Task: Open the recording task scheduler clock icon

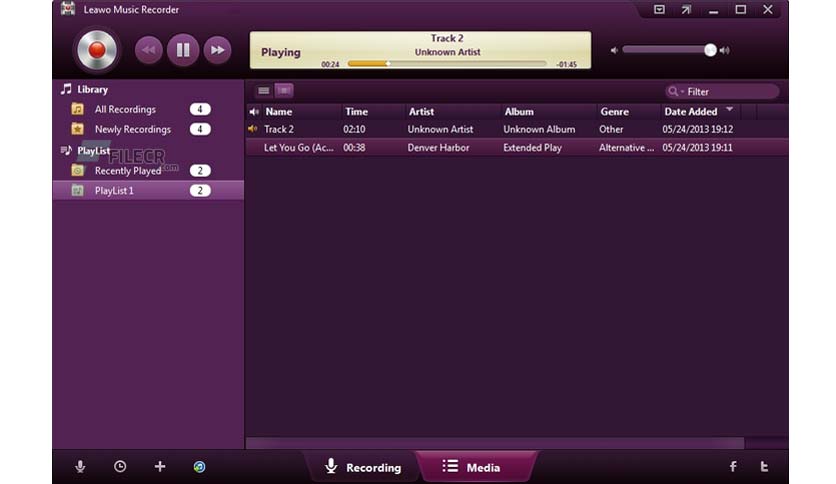Action: click(120, 467)
